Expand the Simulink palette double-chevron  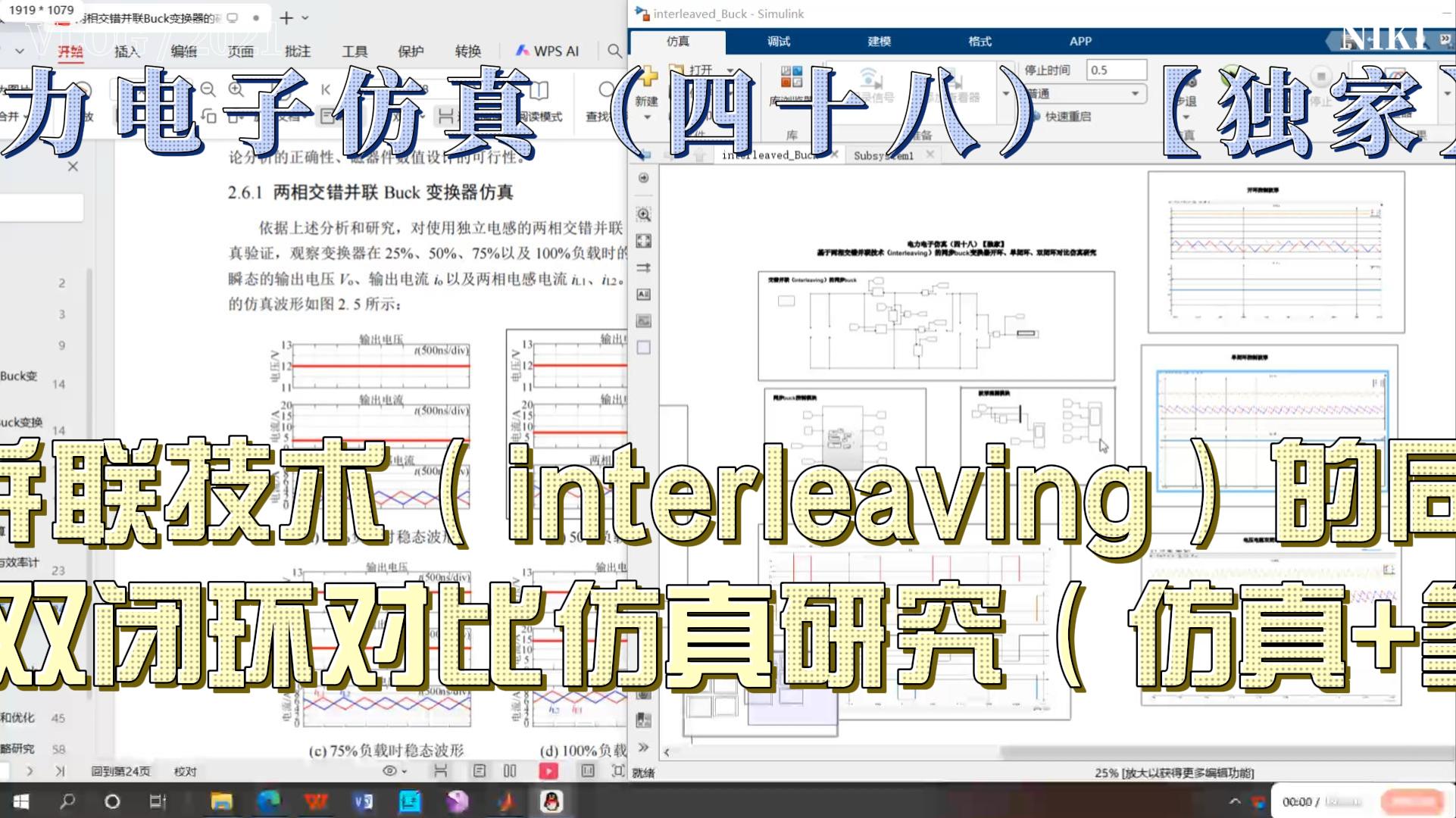click(643, 748)
